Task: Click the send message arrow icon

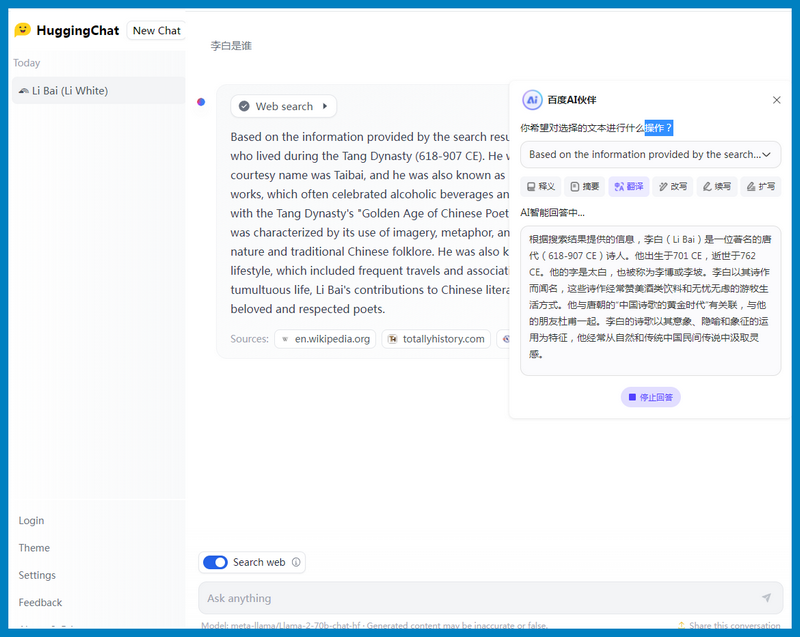Action: pos(766,598)
